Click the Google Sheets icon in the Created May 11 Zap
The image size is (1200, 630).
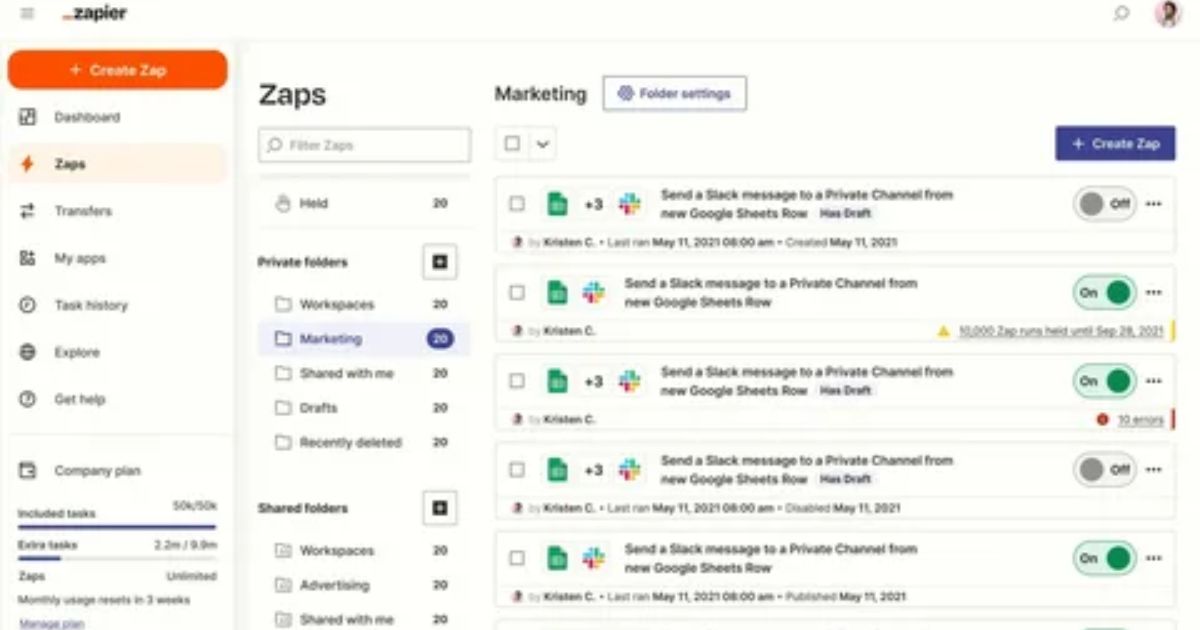557,204
